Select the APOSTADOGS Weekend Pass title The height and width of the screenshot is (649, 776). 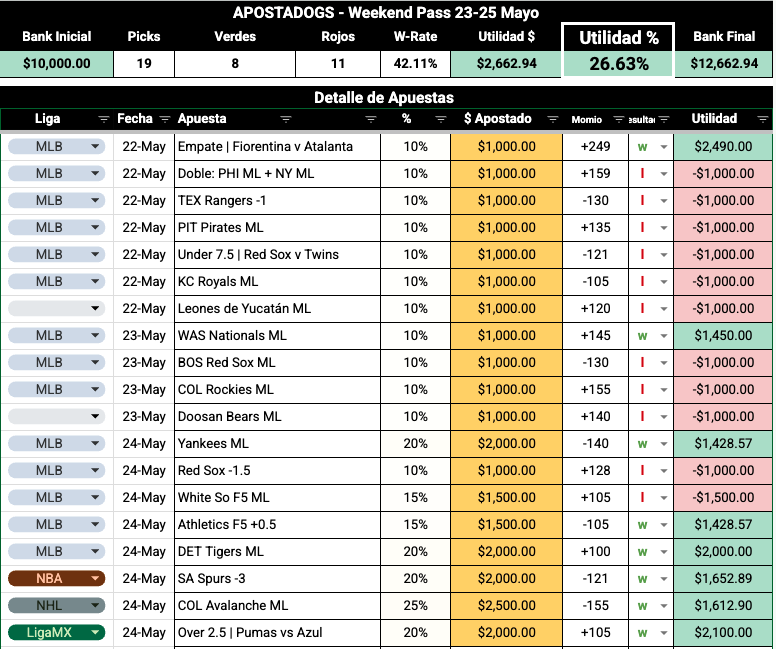point(386,12)
